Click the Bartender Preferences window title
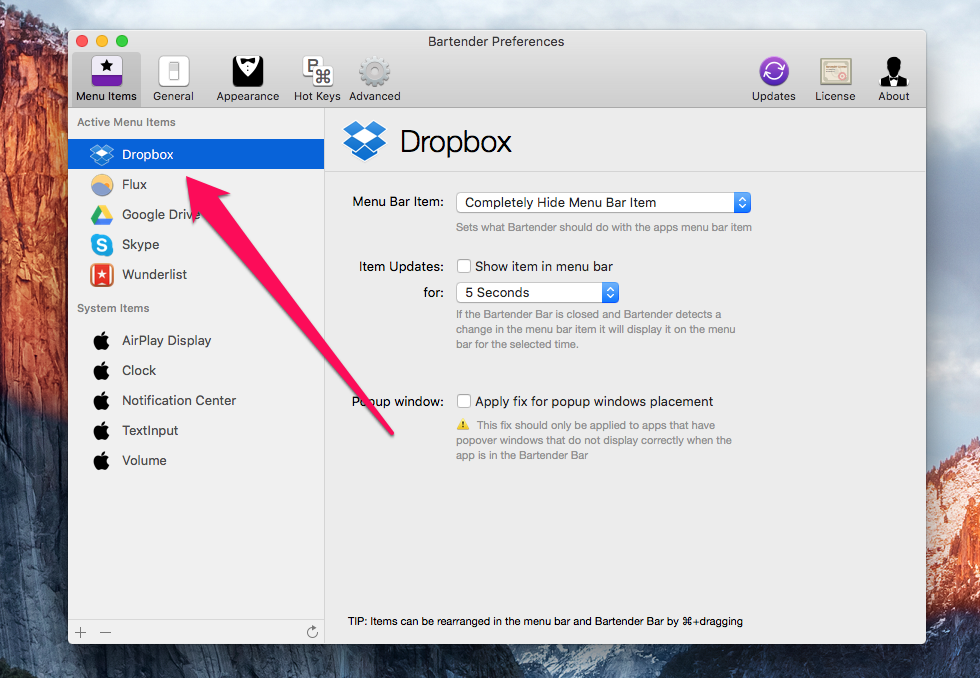This screenshot has width=980, height=678. click(x=496, y=41)
